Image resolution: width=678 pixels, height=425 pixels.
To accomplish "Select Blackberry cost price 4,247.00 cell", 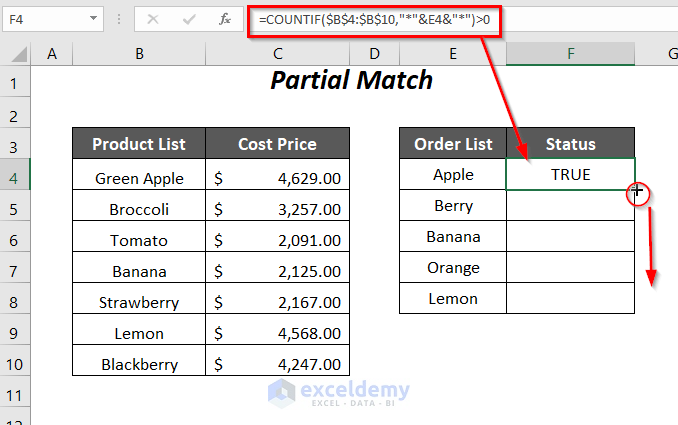I will pyautogui.click(x=277, y=365).
